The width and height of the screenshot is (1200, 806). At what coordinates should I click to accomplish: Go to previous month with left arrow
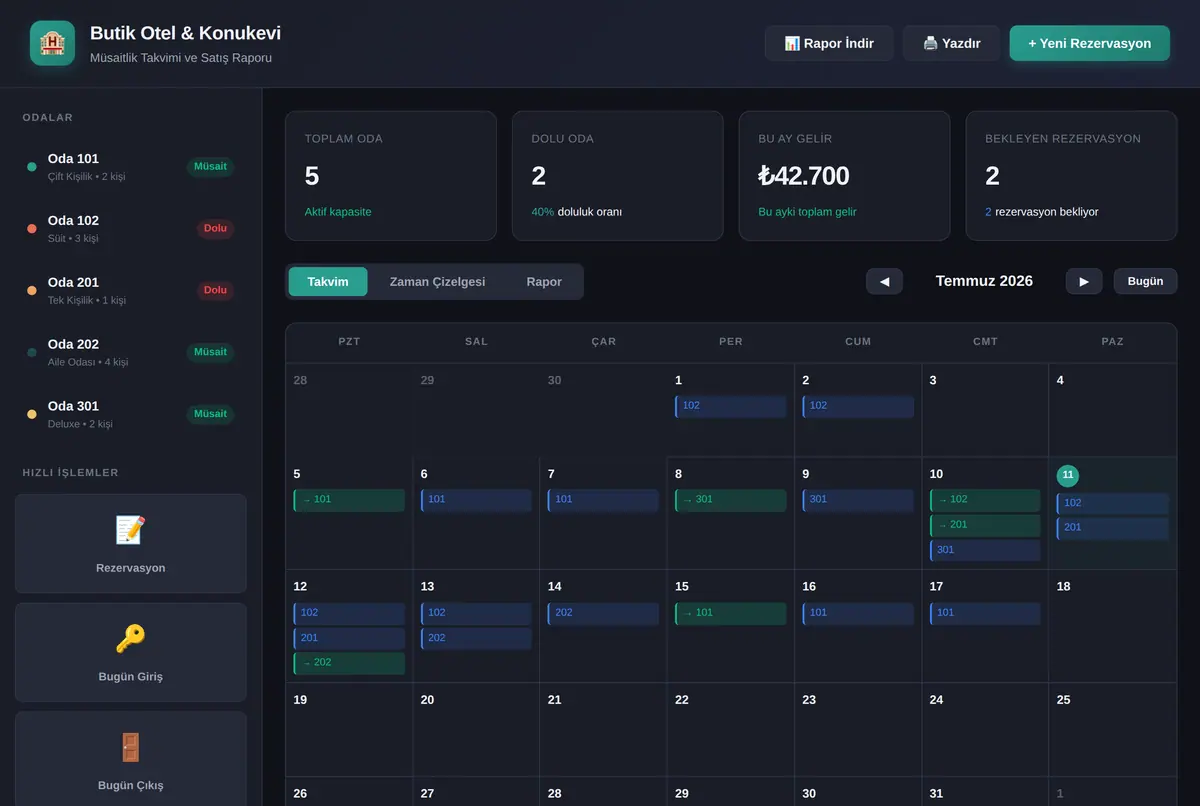[x=884, y=281]
